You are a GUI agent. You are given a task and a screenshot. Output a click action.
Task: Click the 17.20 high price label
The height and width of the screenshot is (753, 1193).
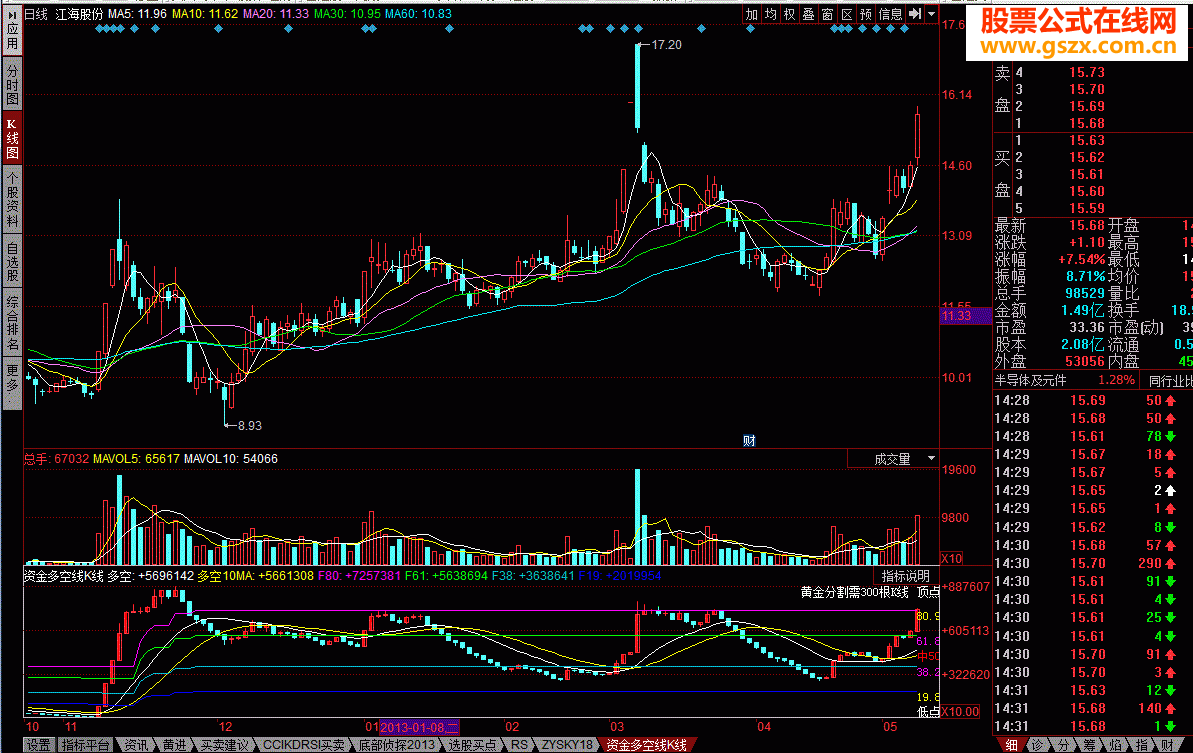[666, 45]
